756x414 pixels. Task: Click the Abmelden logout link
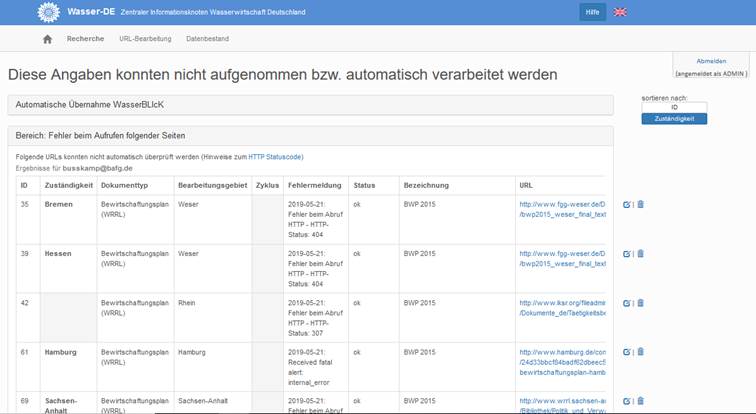711,61
